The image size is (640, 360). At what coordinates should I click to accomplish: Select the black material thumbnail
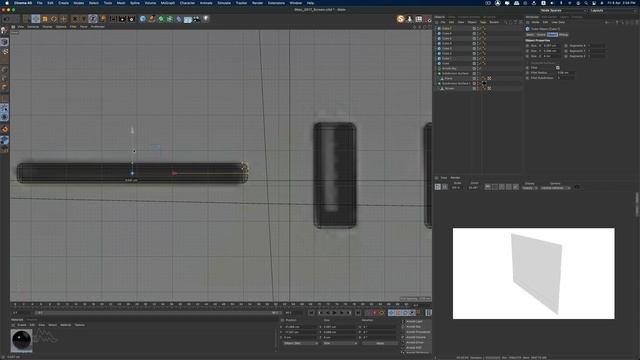click(x=22, y=340)
